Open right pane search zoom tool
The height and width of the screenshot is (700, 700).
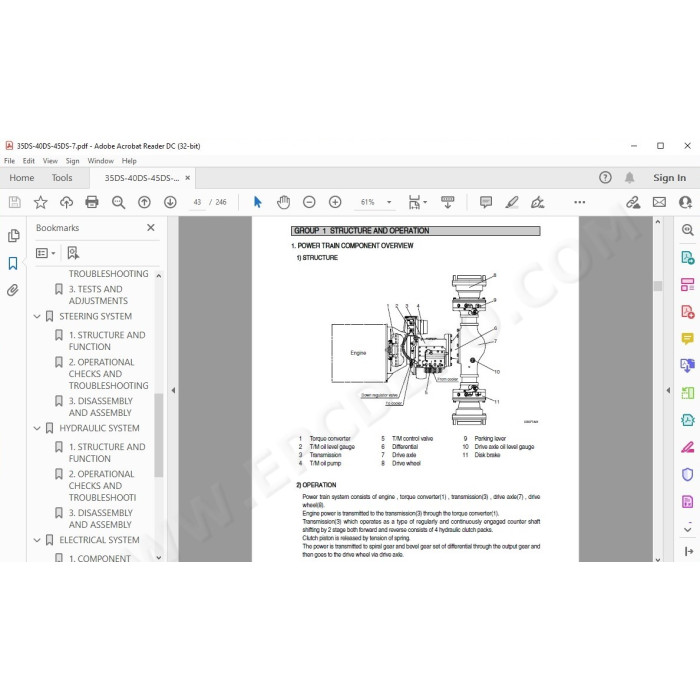click(x=688, y=230)
